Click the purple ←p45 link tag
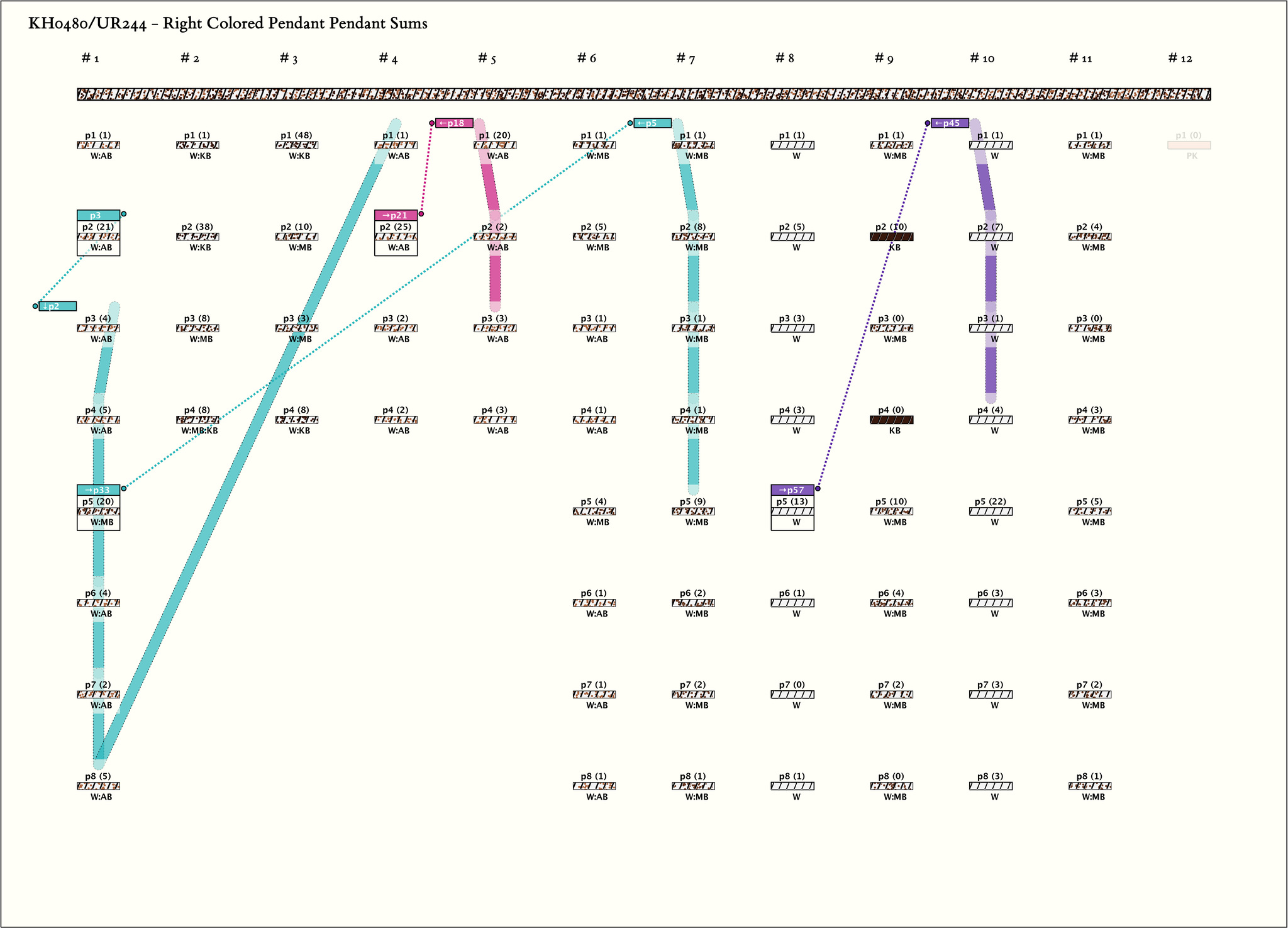 tap(949, 123)
